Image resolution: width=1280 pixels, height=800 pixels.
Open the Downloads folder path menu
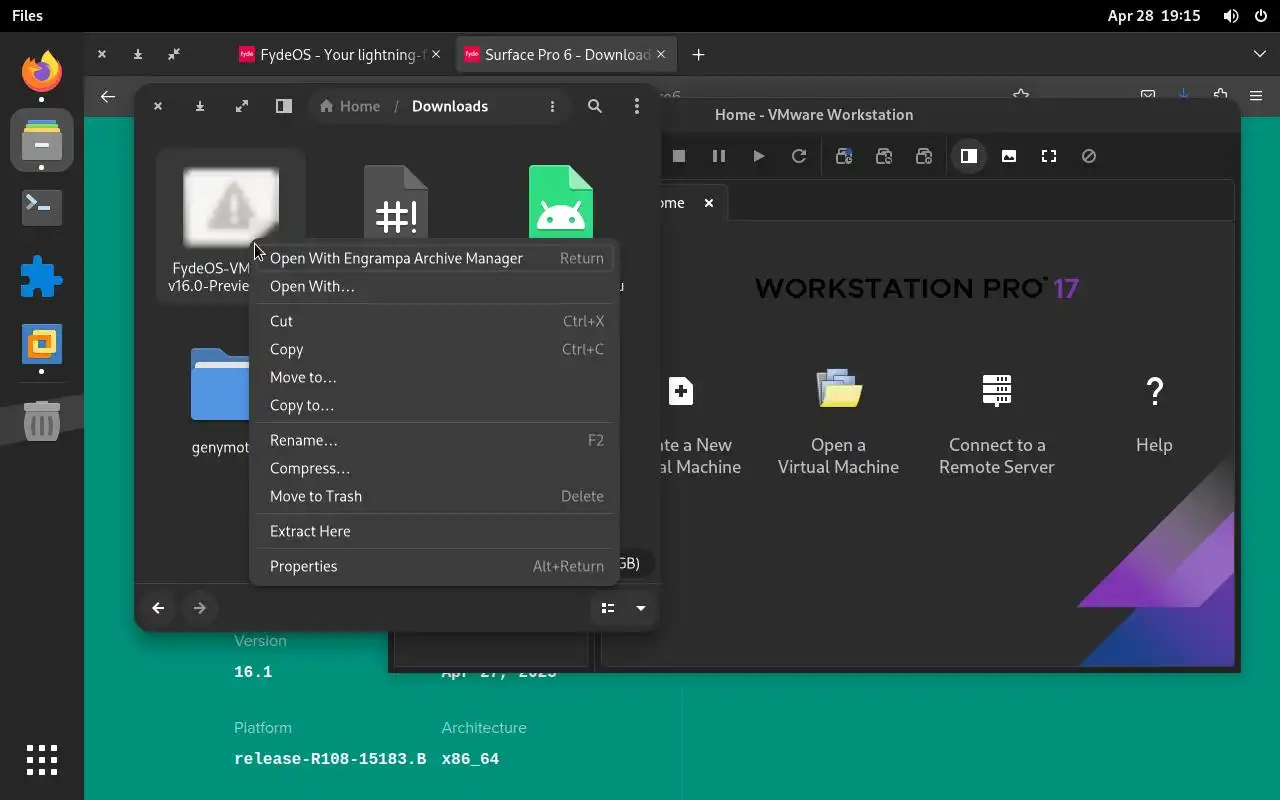pyautogui.click(x=552, y=106)
